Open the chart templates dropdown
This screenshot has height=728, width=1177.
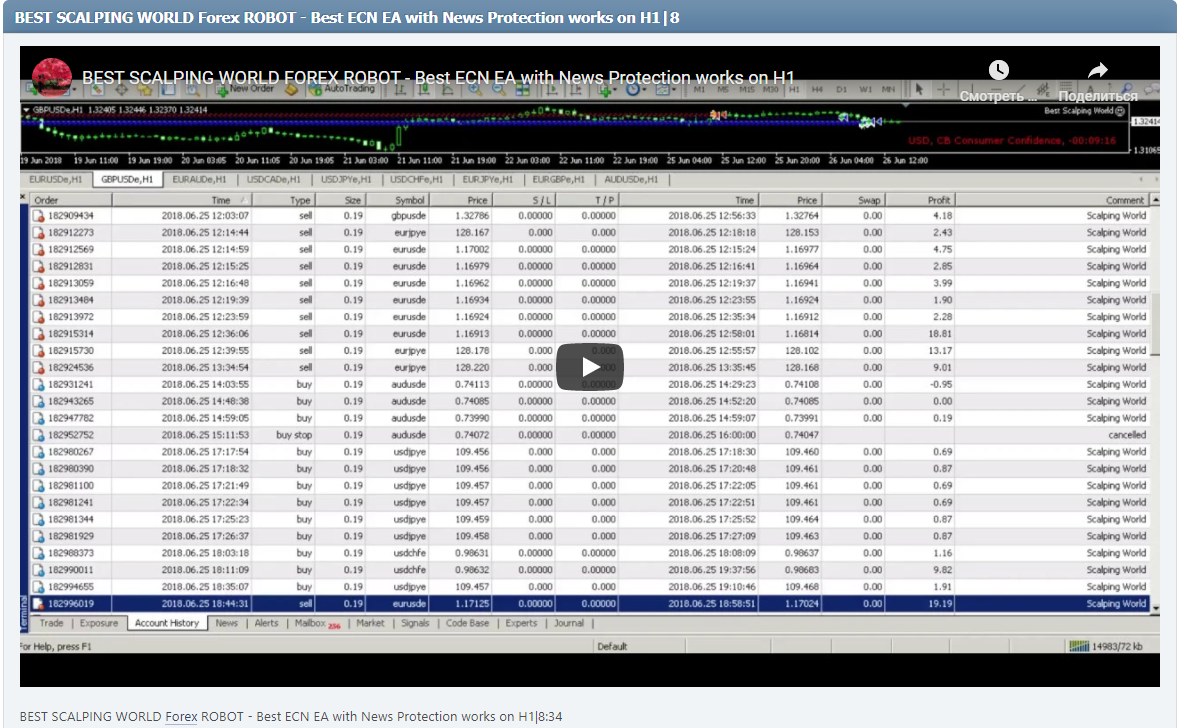pyautogui.click(x=665, y=90)
